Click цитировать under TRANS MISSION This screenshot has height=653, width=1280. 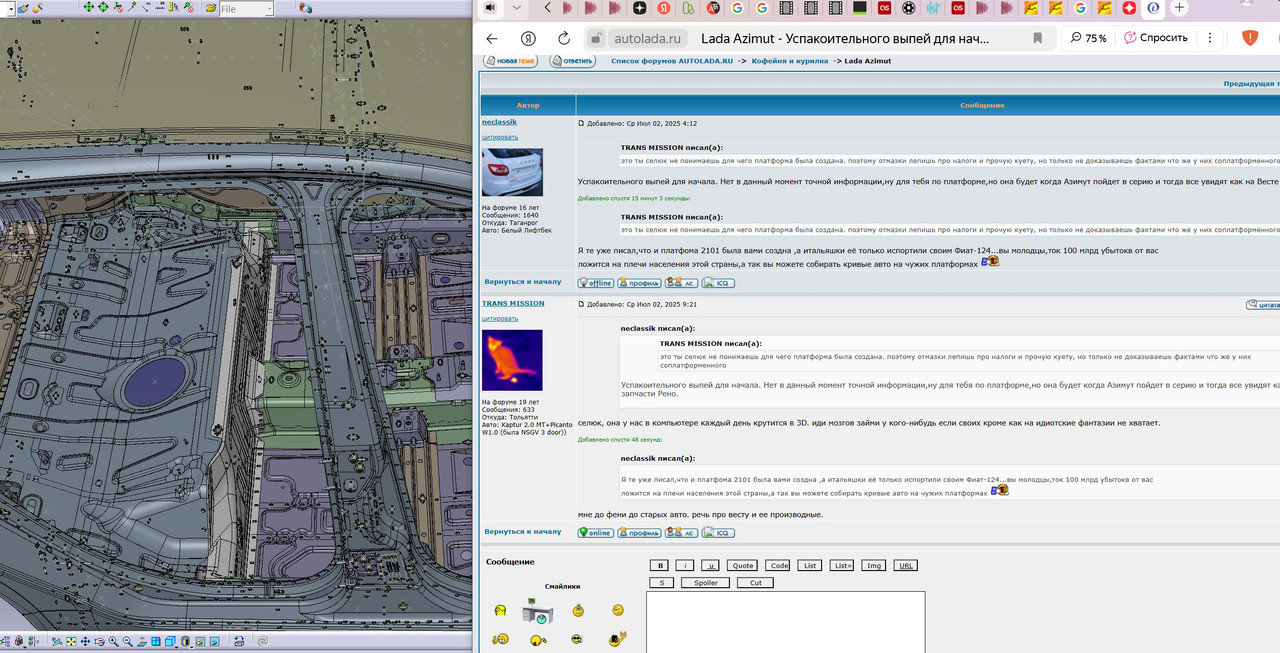500,318
